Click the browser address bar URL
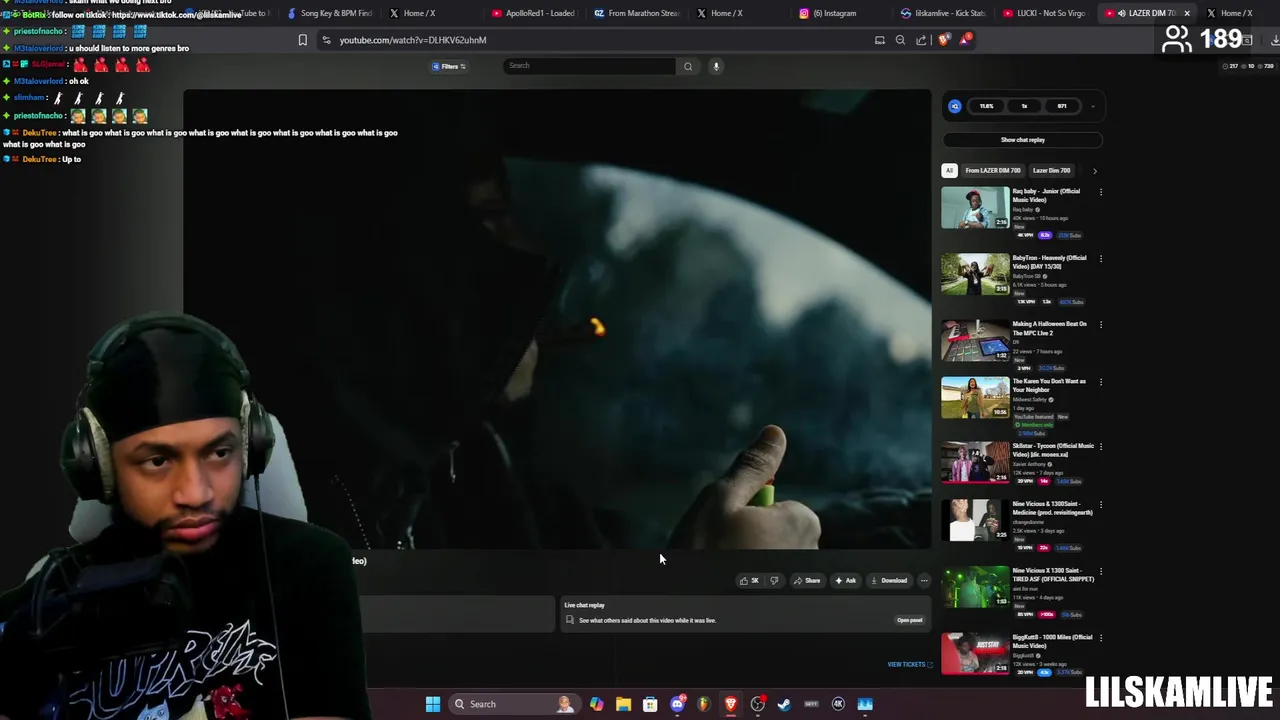Viewport: 1280px width, 720px height. coord(412,40)
